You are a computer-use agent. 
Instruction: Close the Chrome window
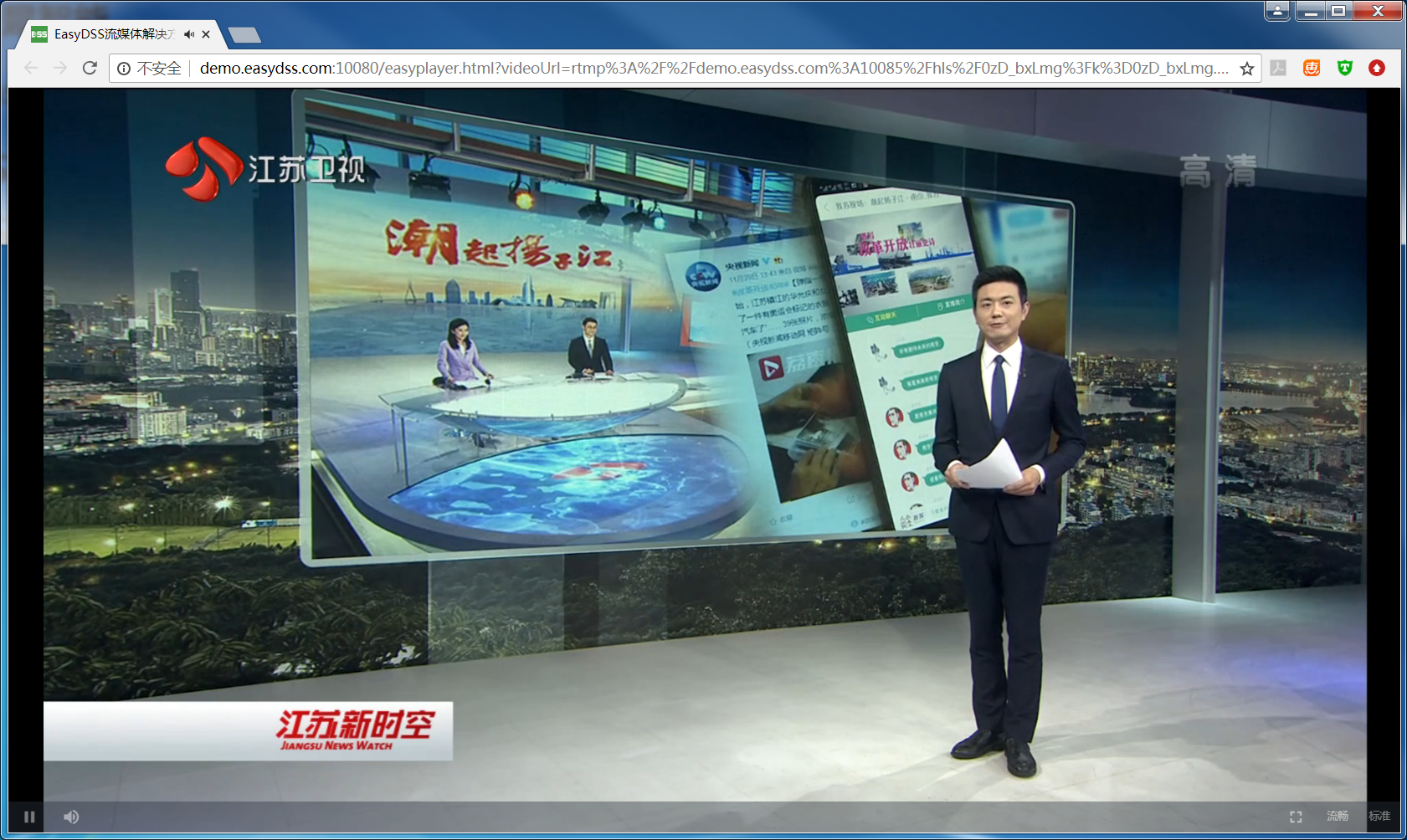[1379, 11]
